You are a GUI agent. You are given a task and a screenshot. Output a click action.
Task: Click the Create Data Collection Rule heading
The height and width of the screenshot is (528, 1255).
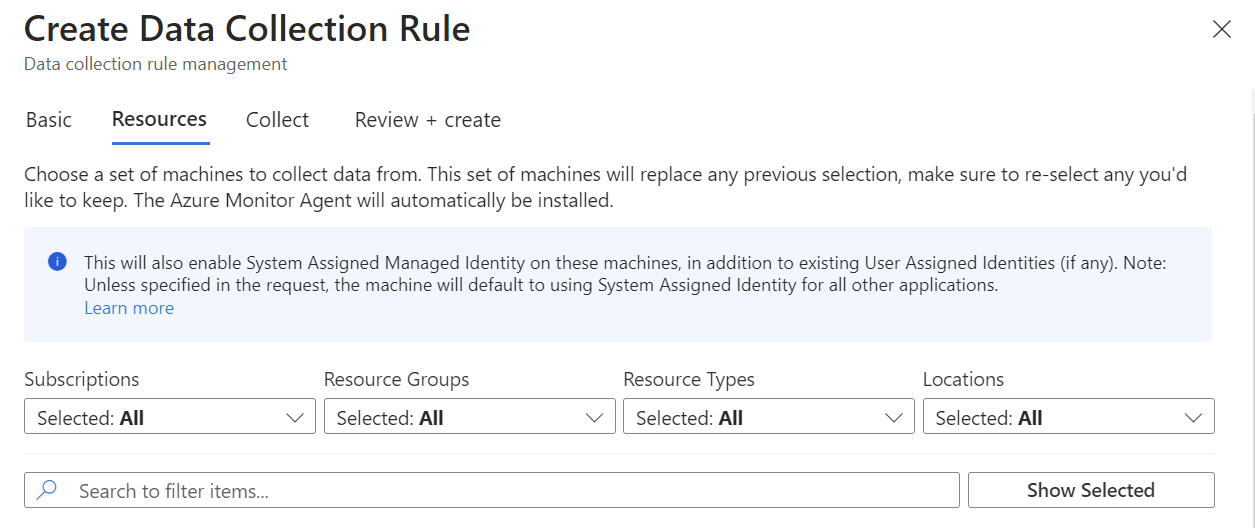(247, 29)
